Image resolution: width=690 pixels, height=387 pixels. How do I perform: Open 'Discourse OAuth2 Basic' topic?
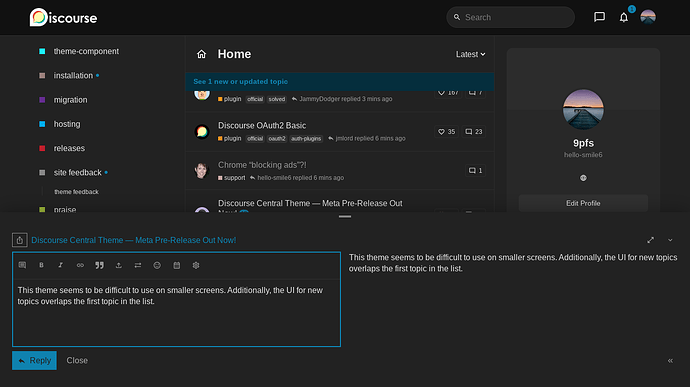coord(262,125)
